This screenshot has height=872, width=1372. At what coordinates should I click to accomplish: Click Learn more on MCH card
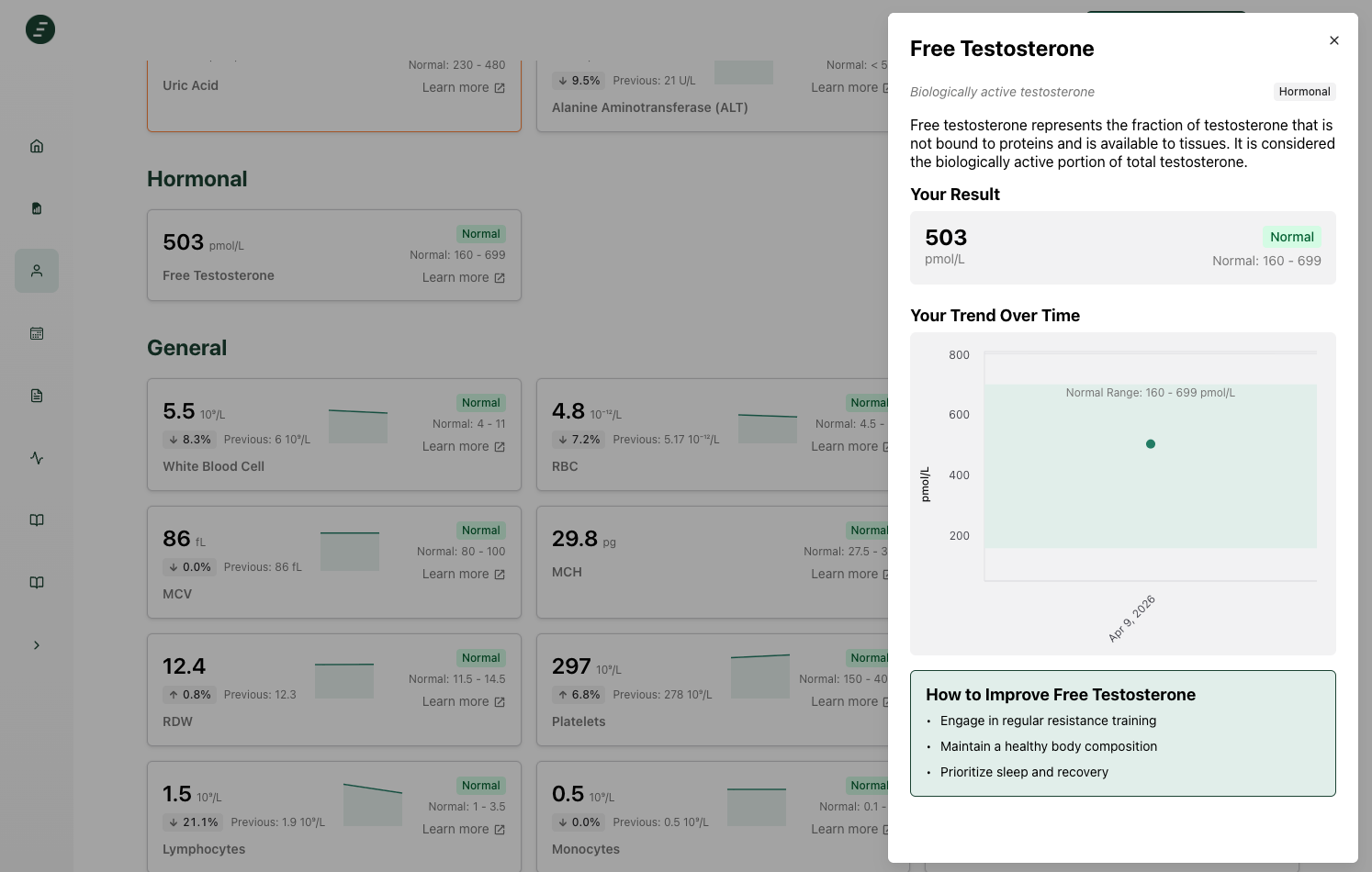pos(849,575)
